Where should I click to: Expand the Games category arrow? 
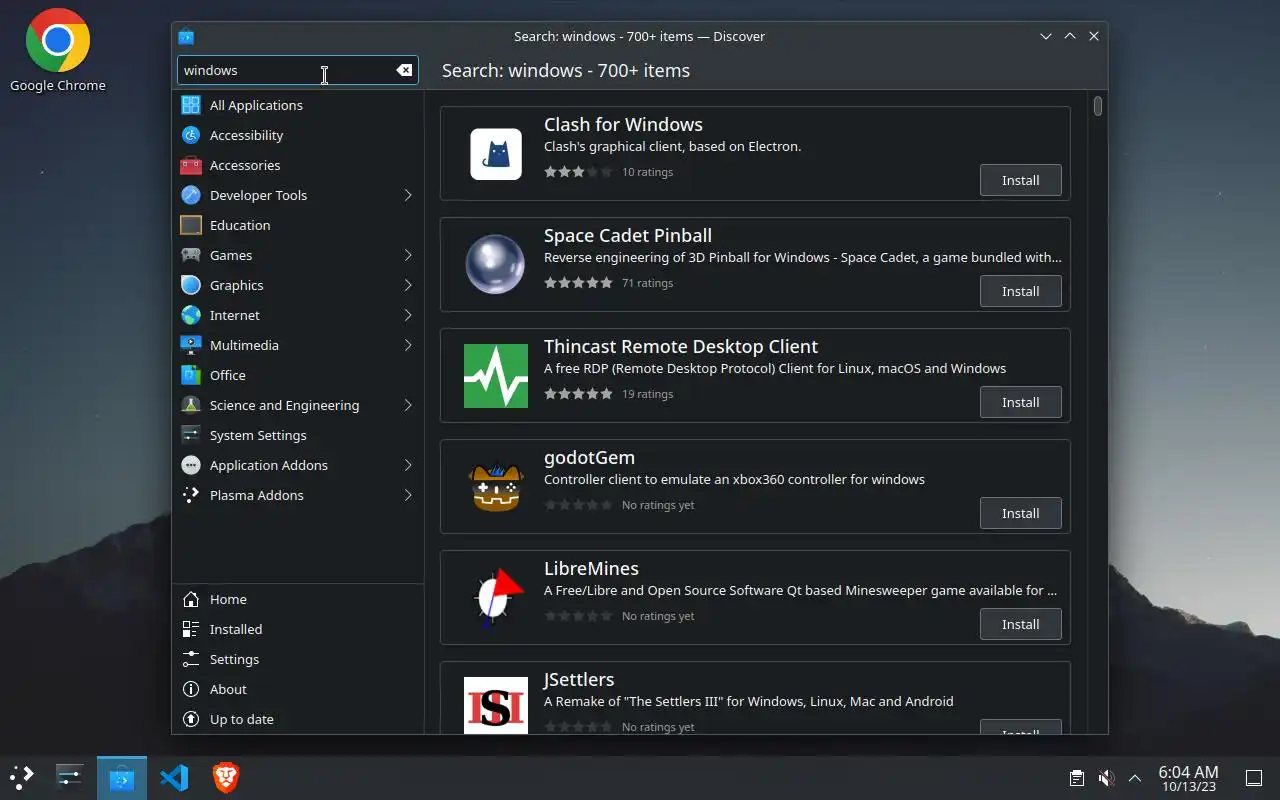pos(408,255)
